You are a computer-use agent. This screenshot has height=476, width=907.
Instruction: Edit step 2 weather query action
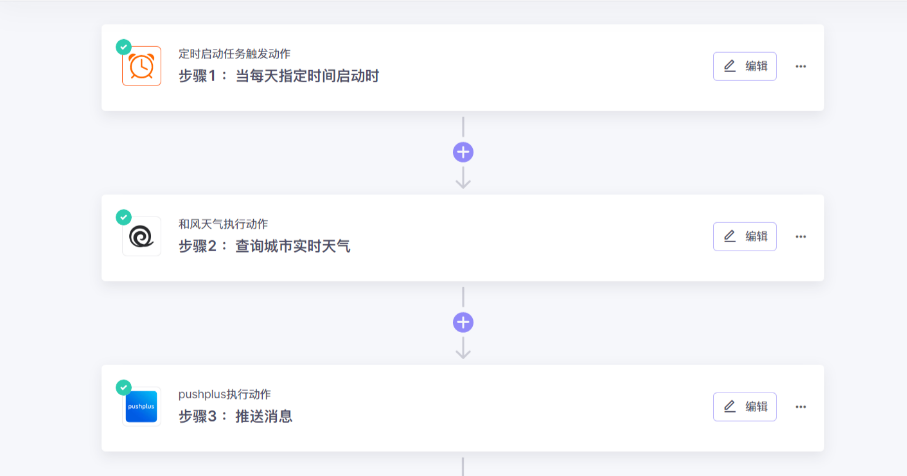point(744,236)
